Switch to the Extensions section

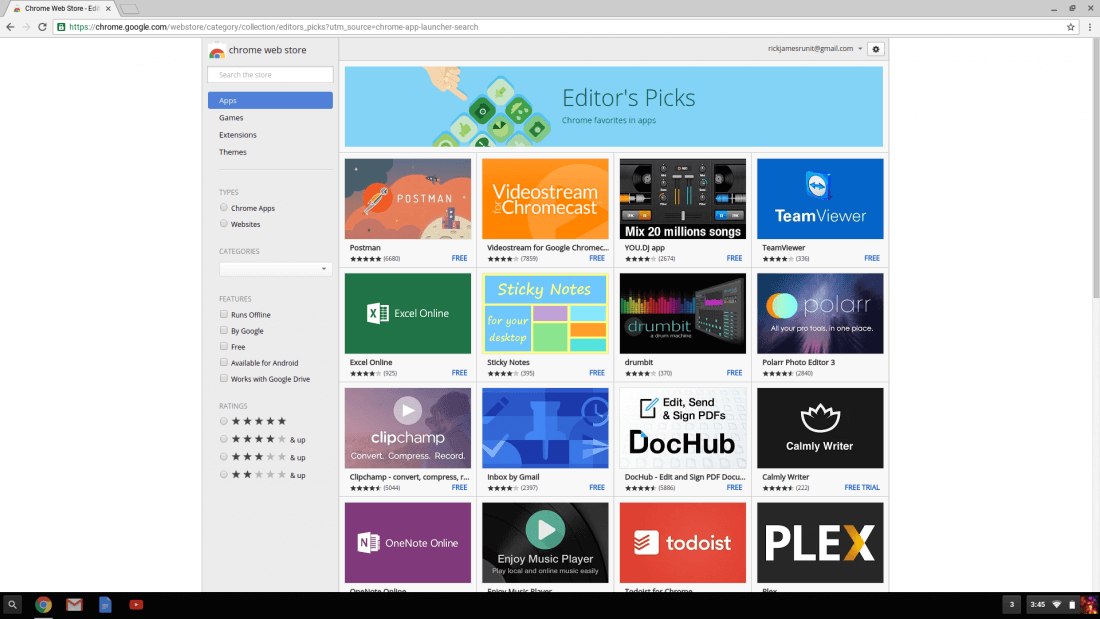click(x=238, y=135)
